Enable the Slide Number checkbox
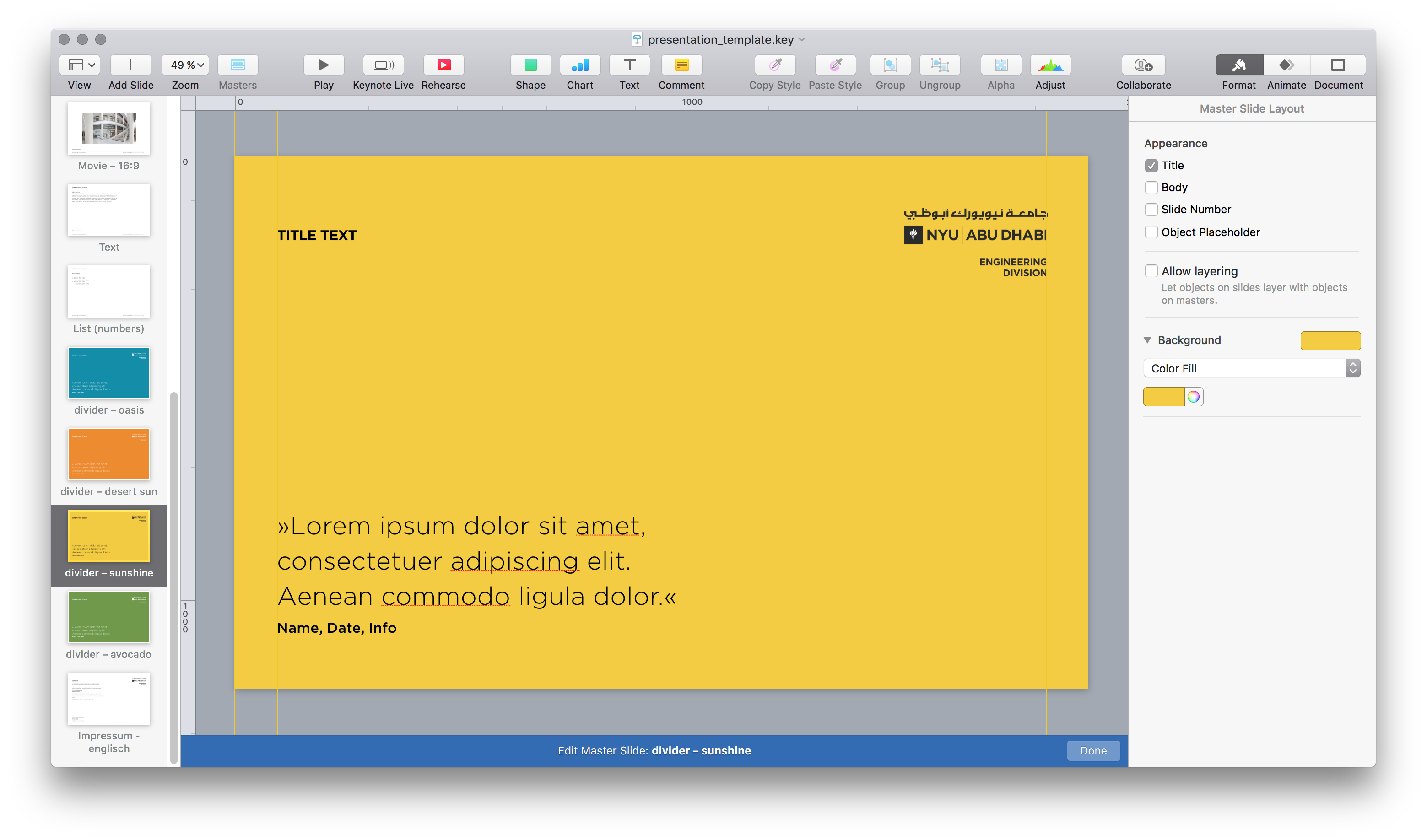Image resolution: width=1427 pixels, height=840 pixels. (x=1151, y=210)
